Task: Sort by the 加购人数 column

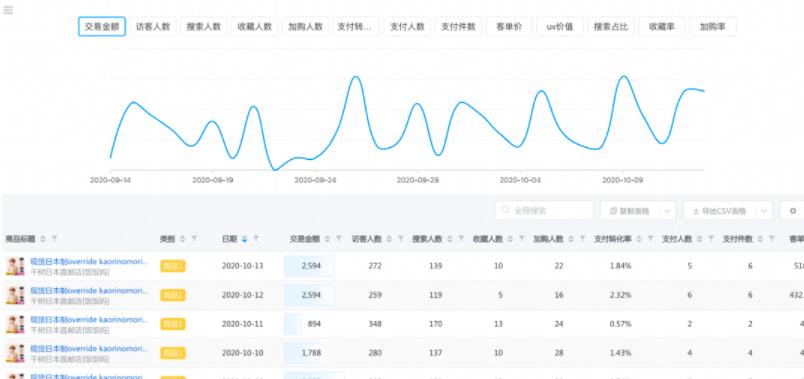Action: 571,239
